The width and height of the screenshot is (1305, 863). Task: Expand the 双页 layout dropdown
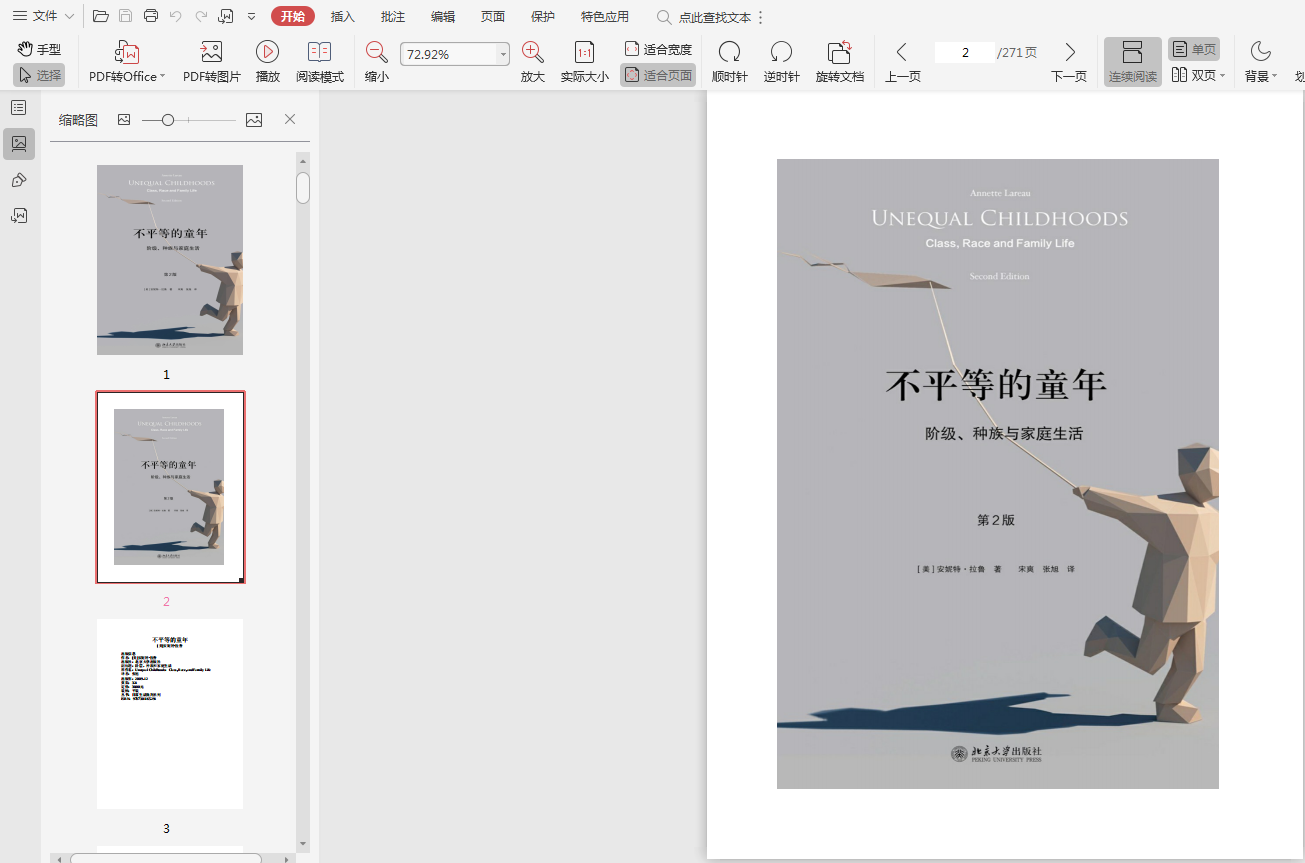tap(1222, 75)
